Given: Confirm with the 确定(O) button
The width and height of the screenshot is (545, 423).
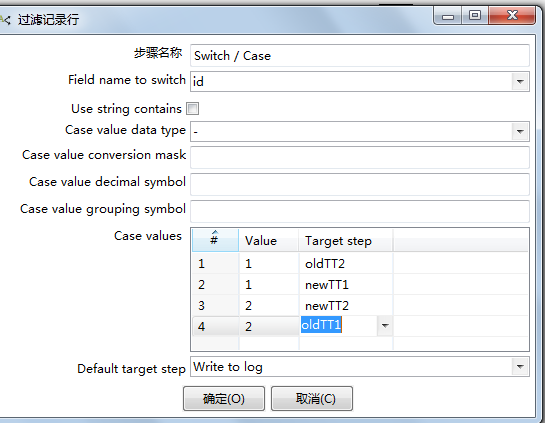Looking at the screenshot, I should point(224,398).
